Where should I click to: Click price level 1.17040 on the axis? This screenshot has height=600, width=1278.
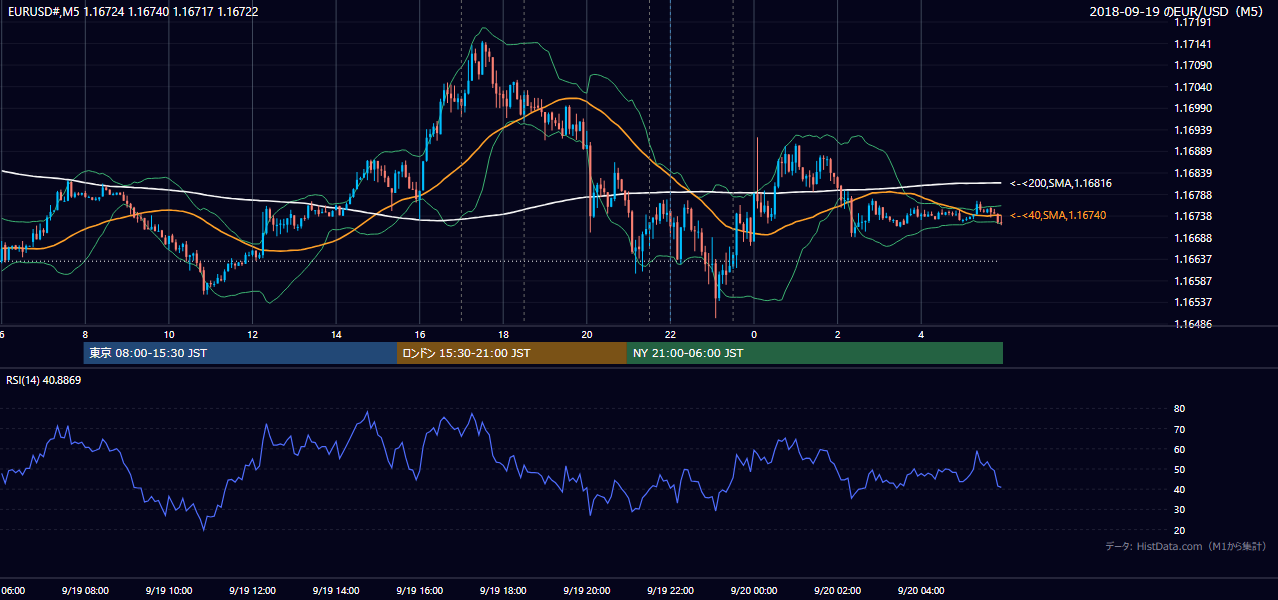(x=1194, y=87)
